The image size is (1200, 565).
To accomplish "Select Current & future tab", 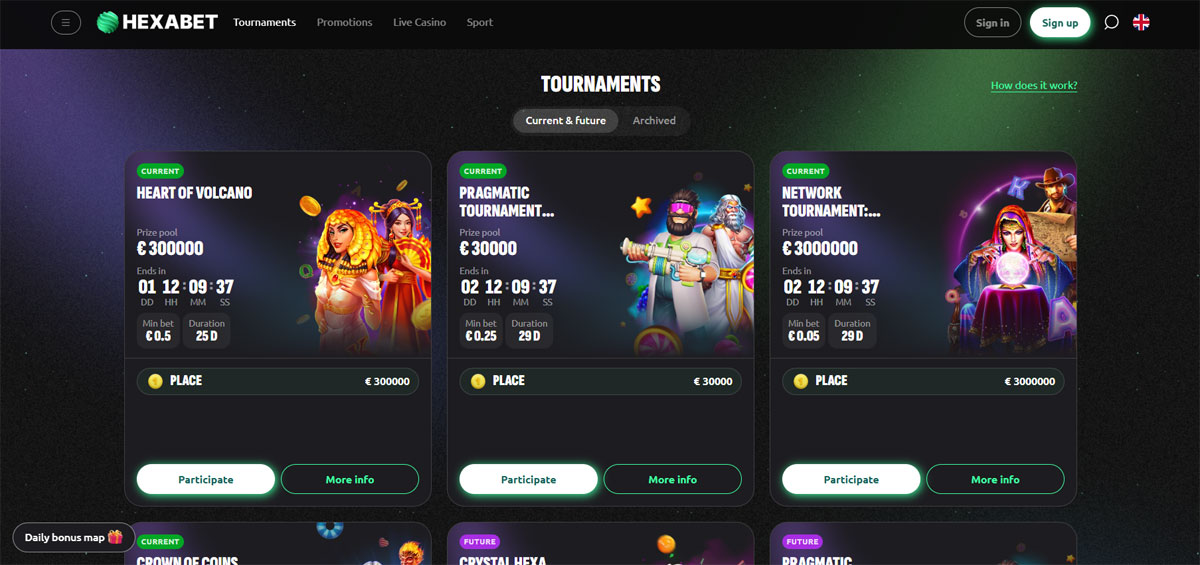I will 566,120.
